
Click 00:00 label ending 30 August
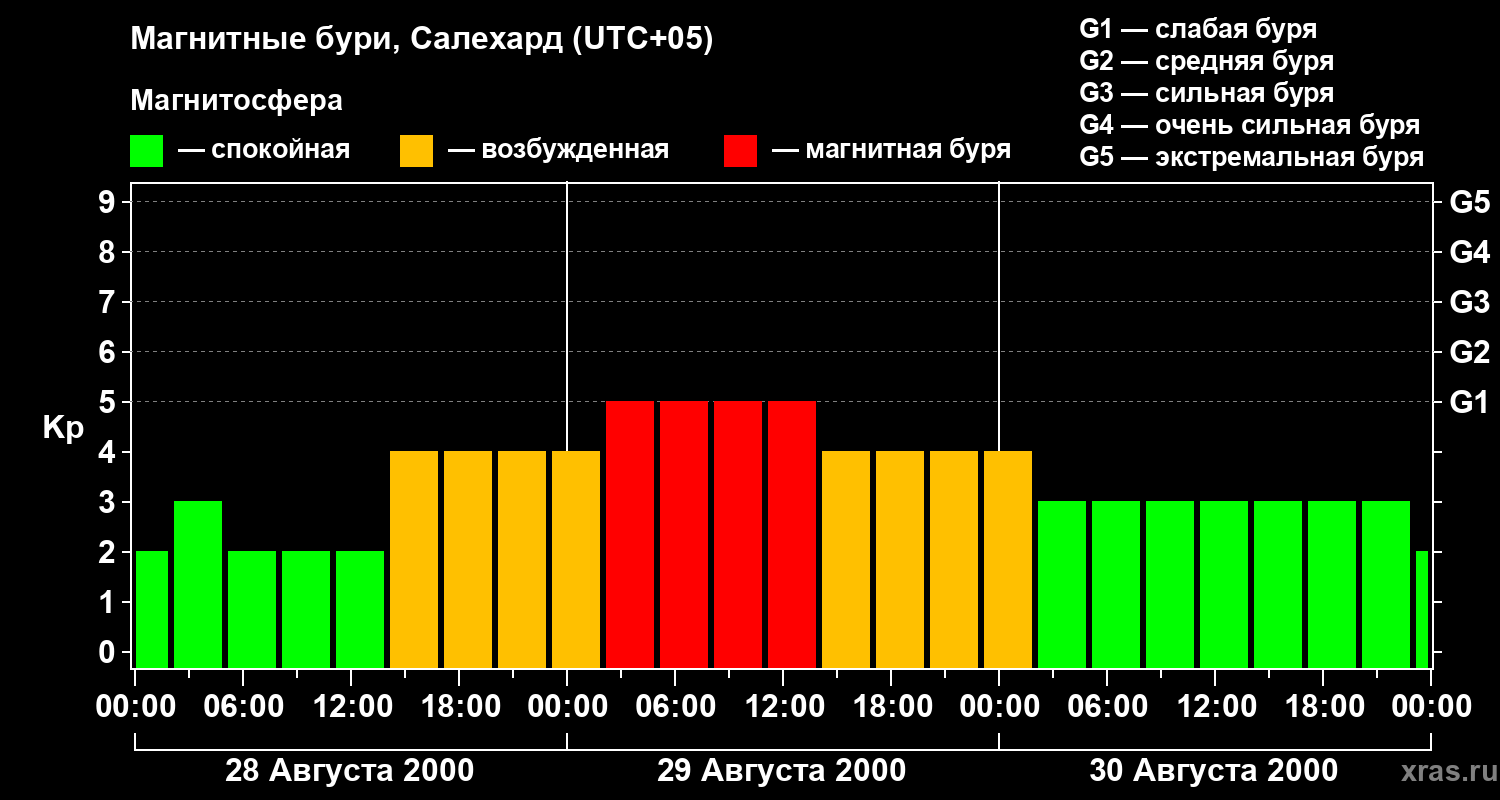point(1431,706)
